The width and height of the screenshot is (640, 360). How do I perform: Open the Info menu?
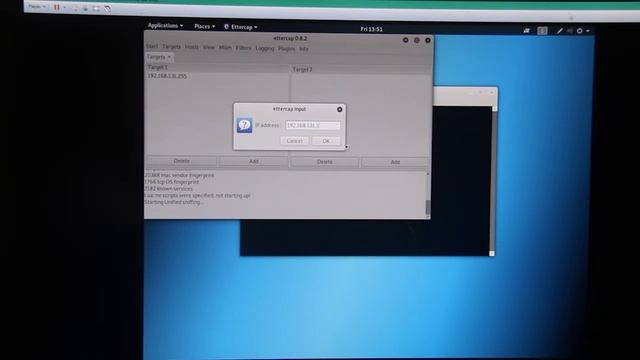[303, 49]
